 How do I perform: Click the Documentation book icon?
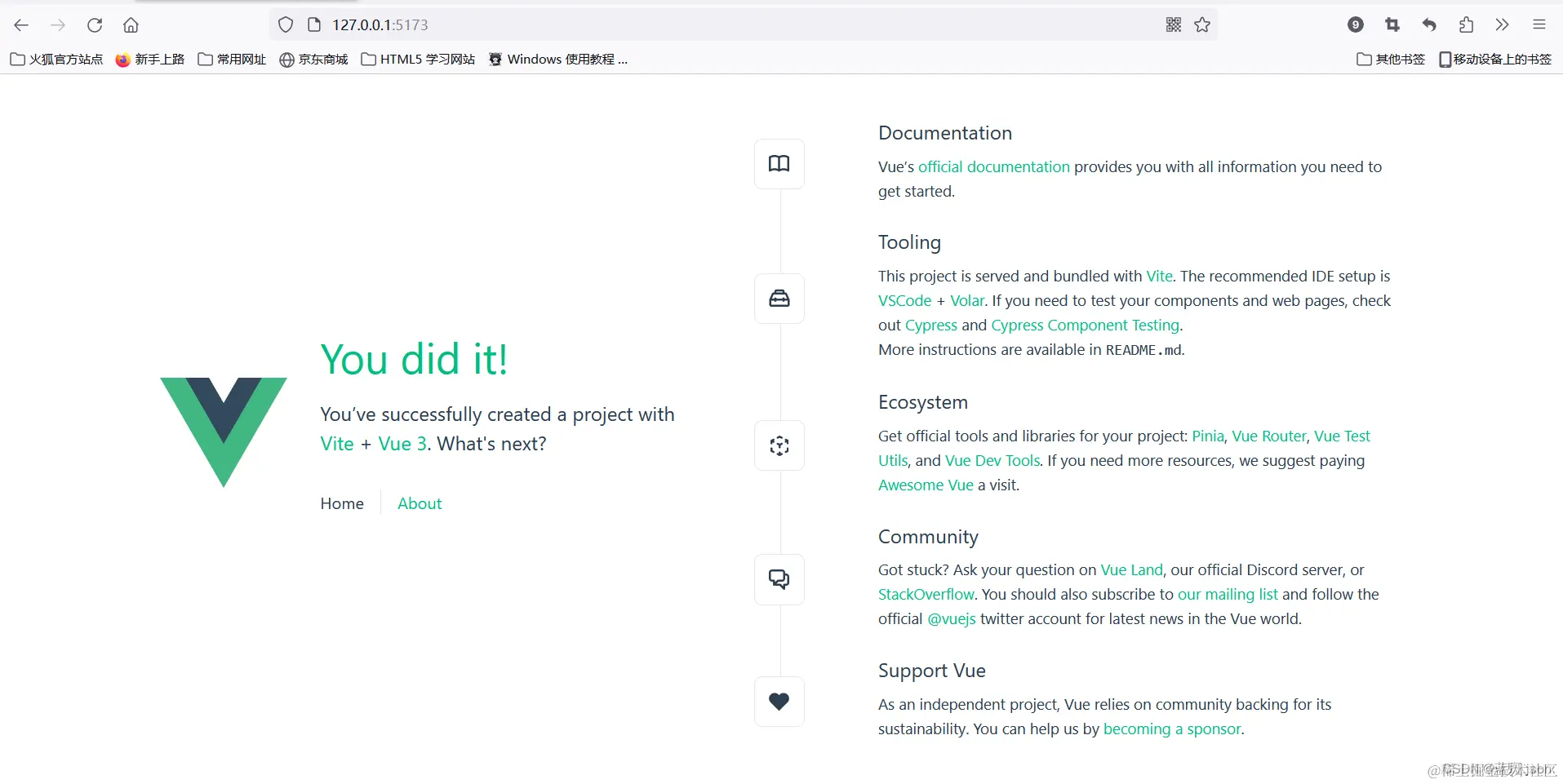(x=779, y=164)
